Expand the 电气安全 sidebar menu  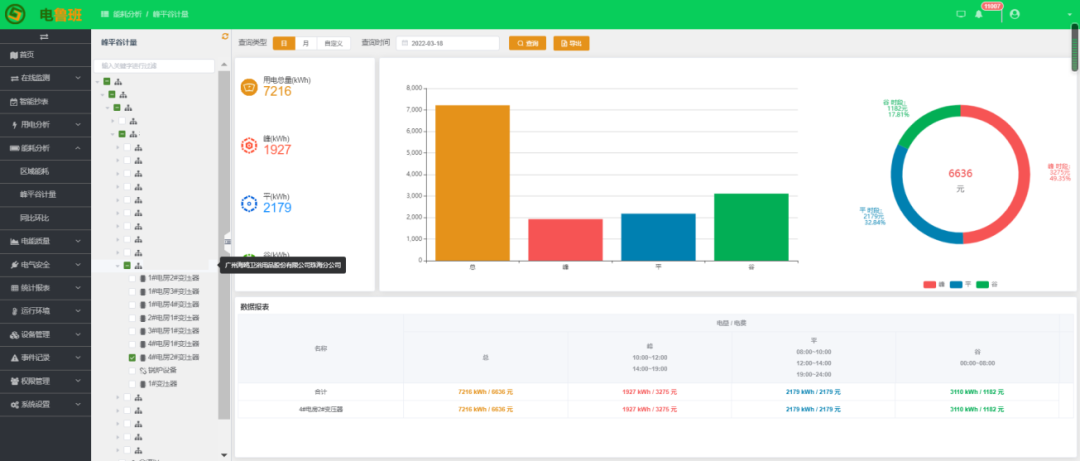click(45, 265)
